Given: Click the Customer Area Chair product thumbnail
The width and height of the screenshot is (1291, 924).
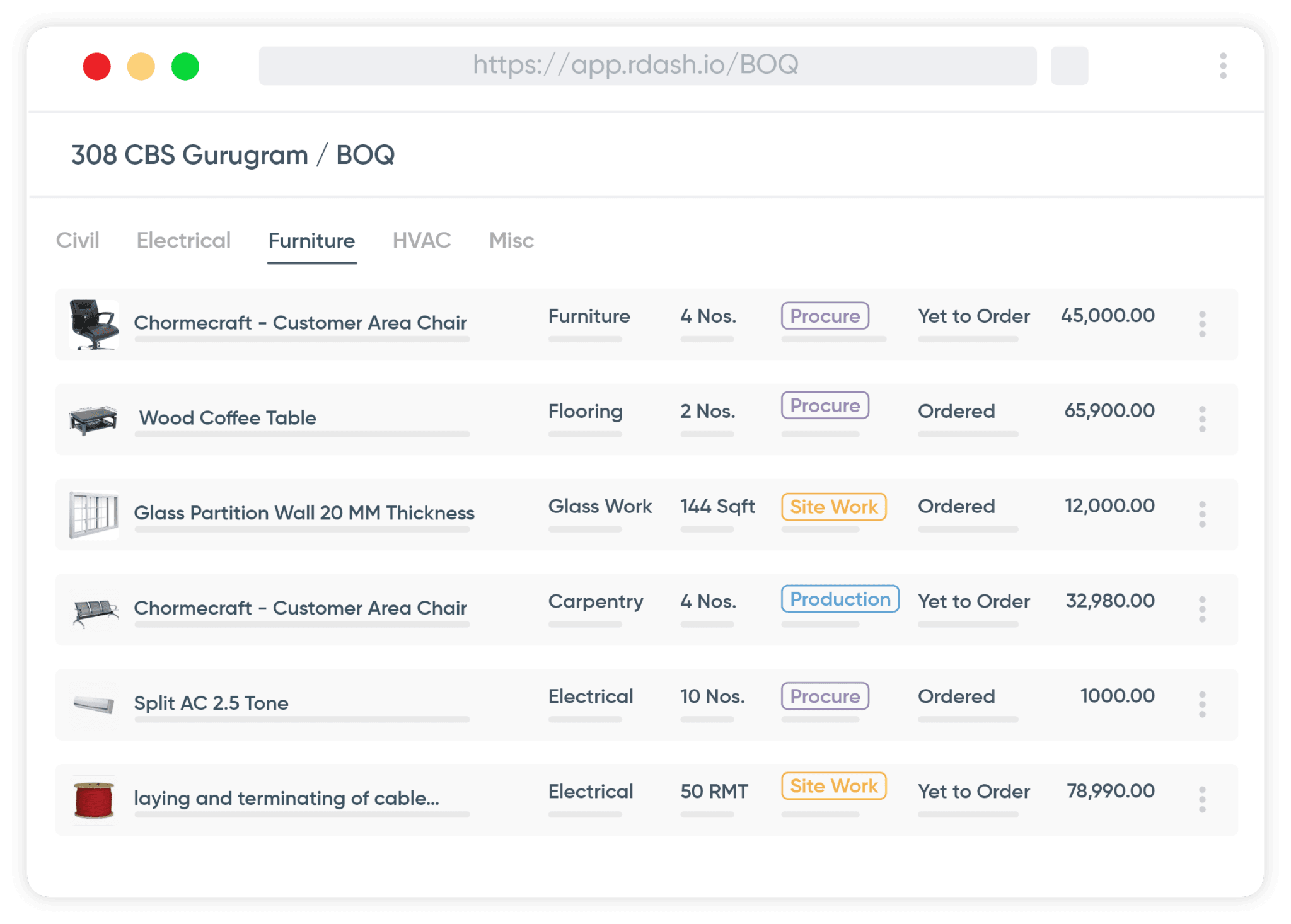Looking at the screenshot, I should tap(93, 324).
